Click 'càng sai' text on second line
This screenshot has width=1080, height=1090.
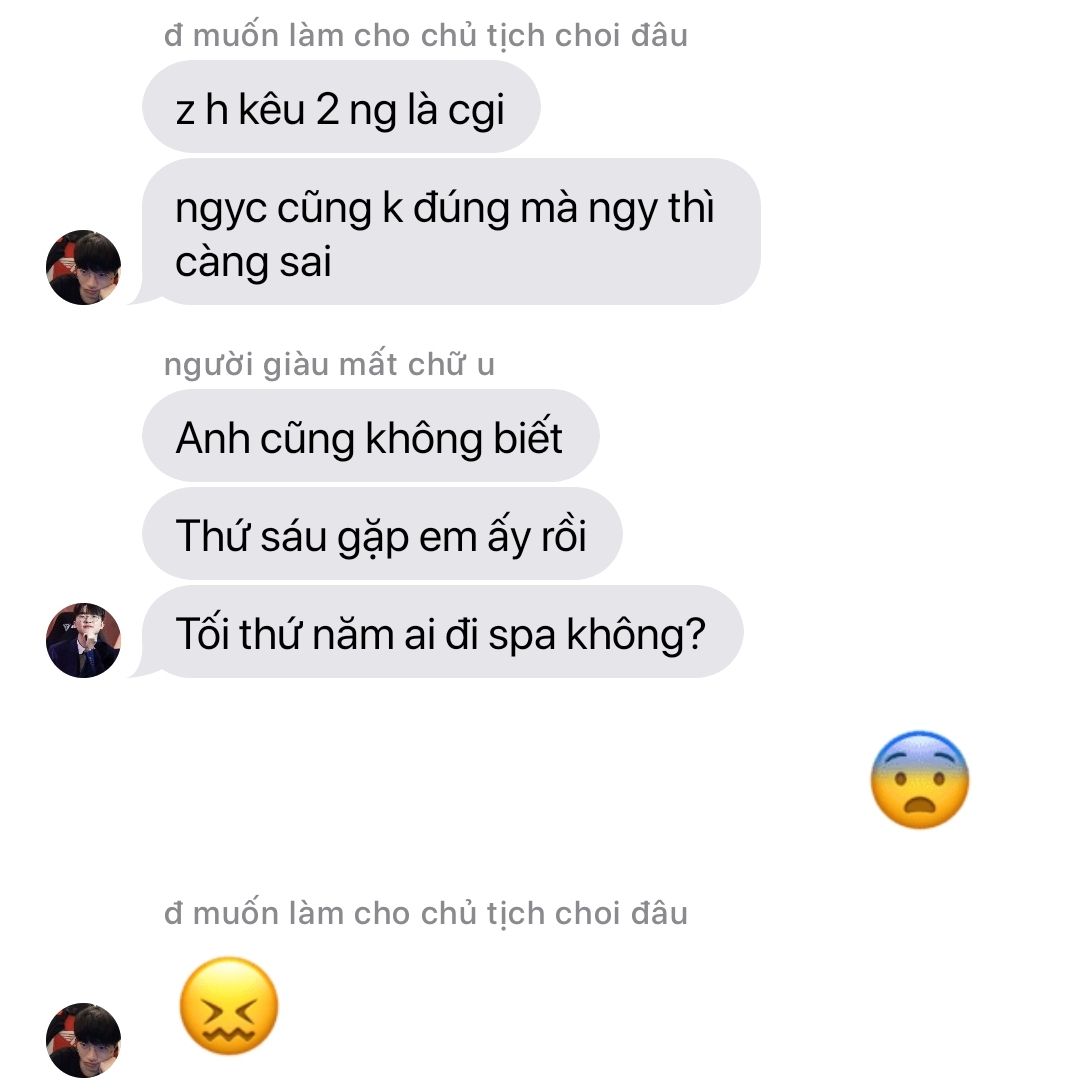253,263
